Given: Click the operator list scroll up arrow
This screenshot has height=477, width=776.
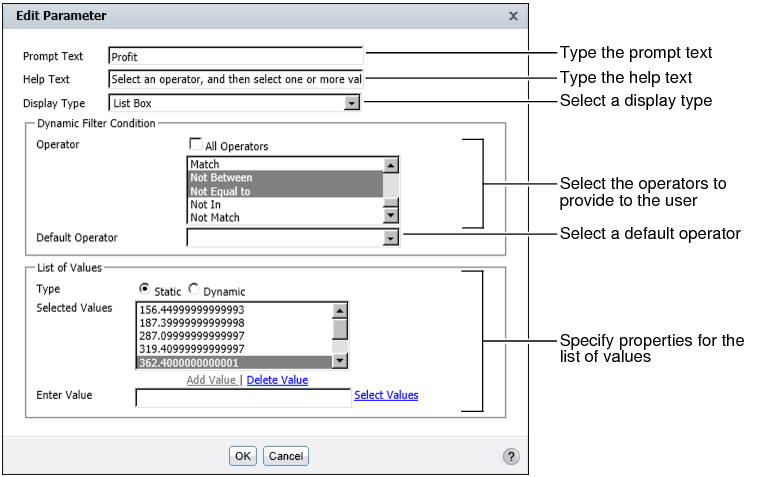Looking at the screenshot, I should [391, 165].
